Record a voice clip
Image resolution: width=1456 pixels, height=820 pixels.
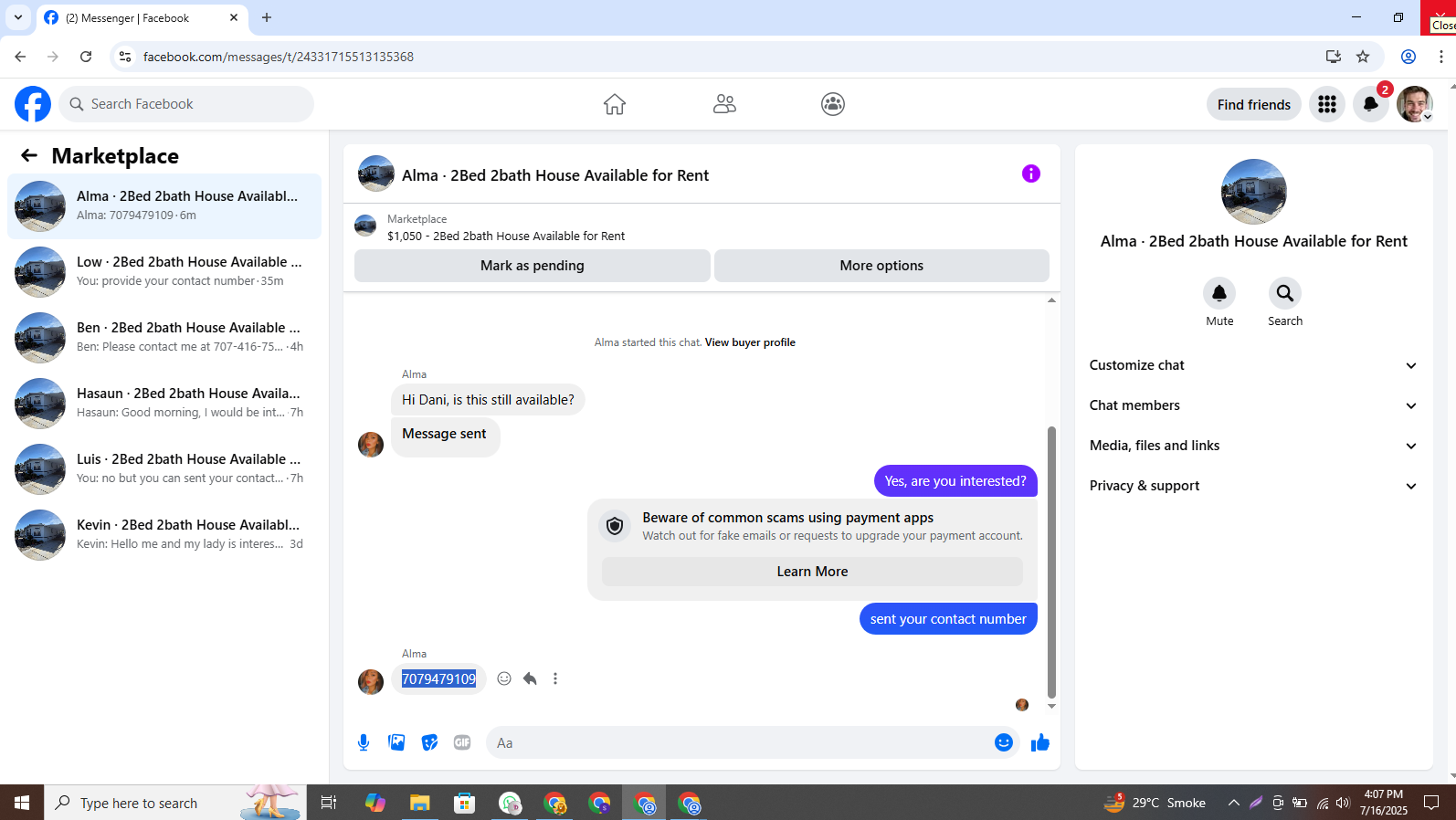[364, 742]
